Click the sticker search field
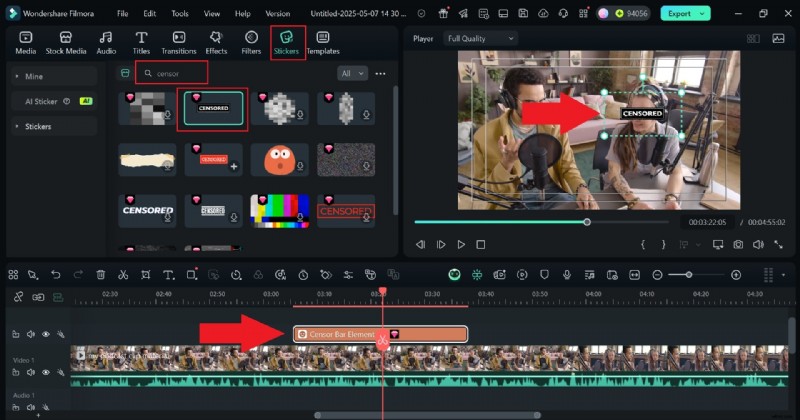The width and height of the screenshot is (800, 420). click(x=172, y=73)
